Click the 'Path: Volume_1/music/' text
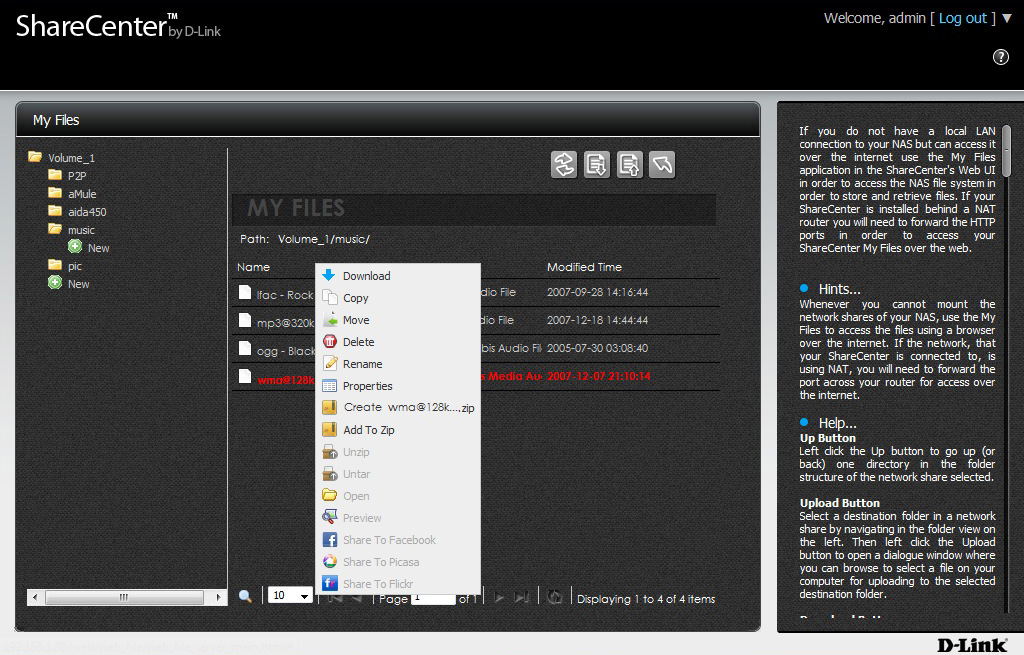 (x=304, y=239)
